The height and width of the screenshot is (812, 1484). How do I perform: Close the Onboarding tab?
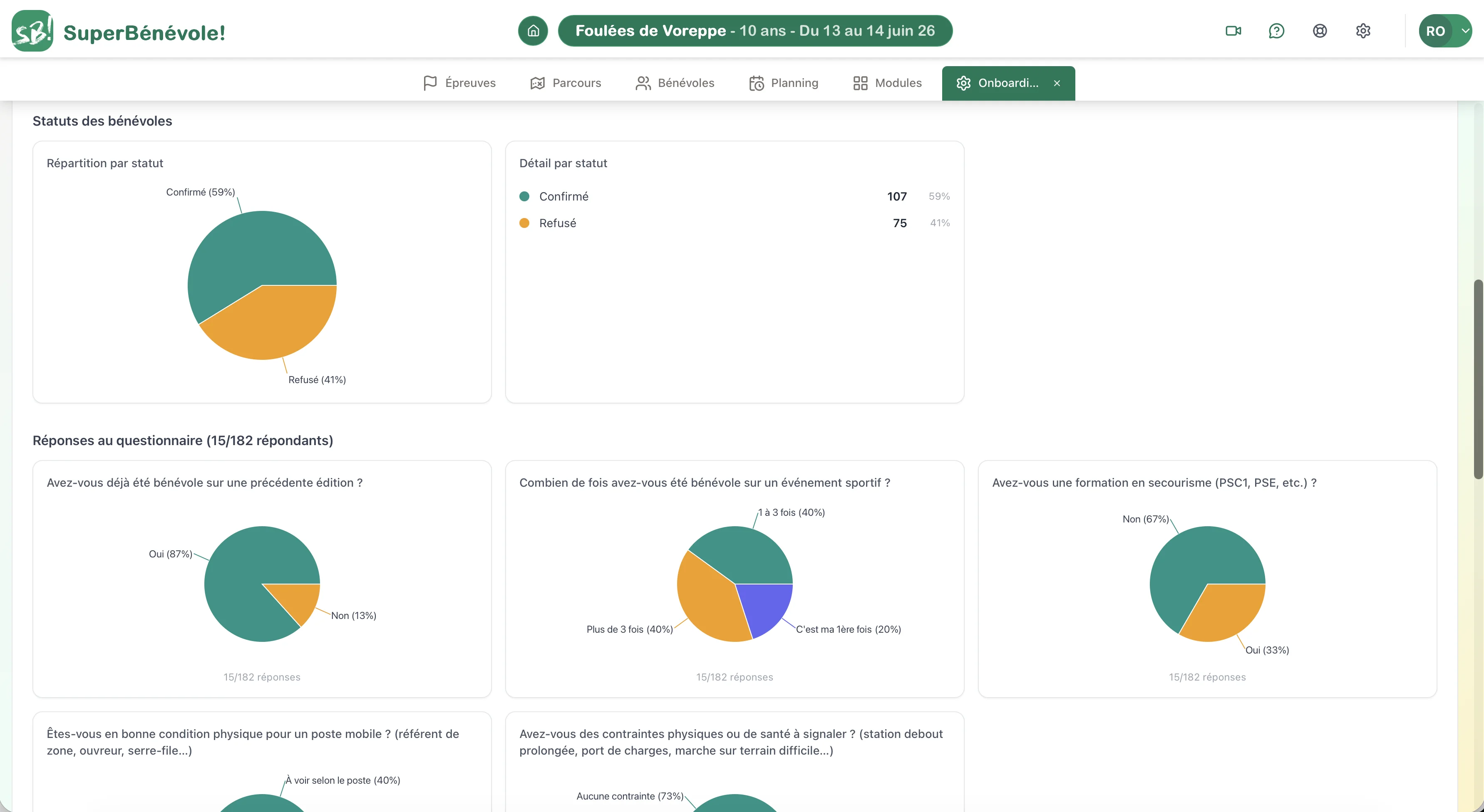[1057, 83]
